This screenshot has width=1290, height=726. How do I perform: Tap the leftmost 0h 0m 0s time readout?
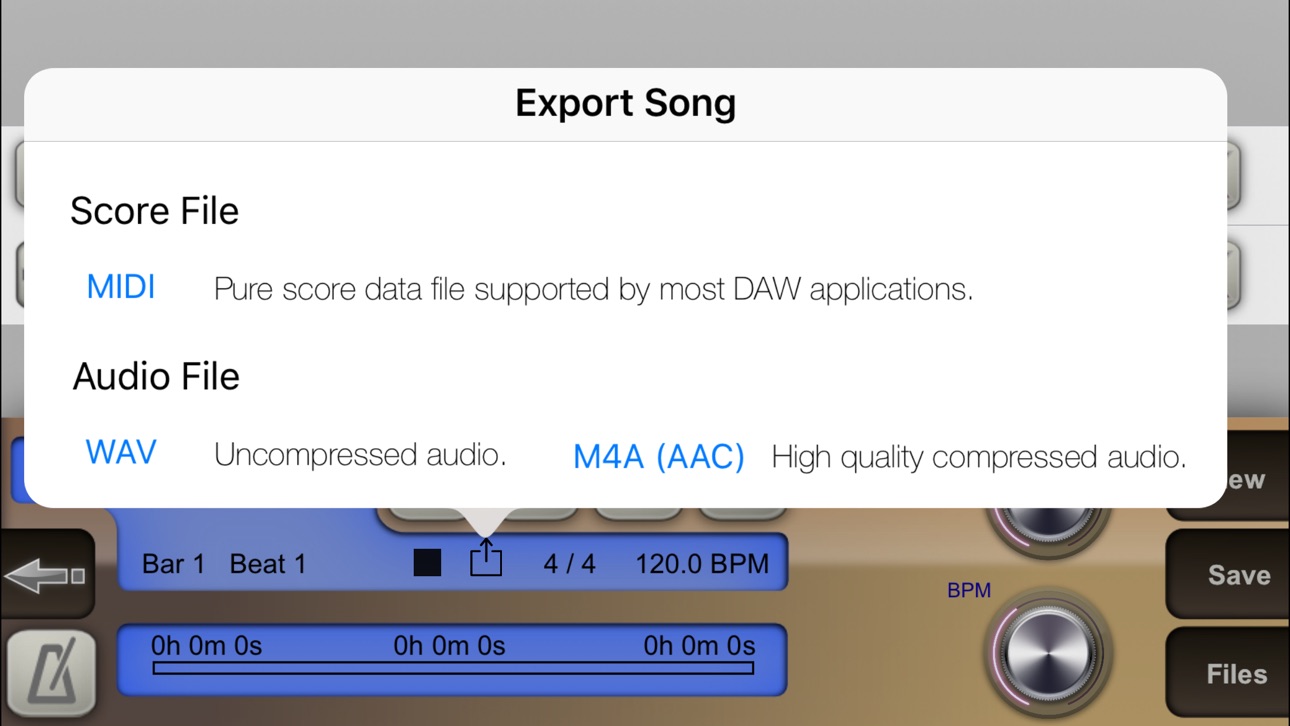(x=206, y=646)
